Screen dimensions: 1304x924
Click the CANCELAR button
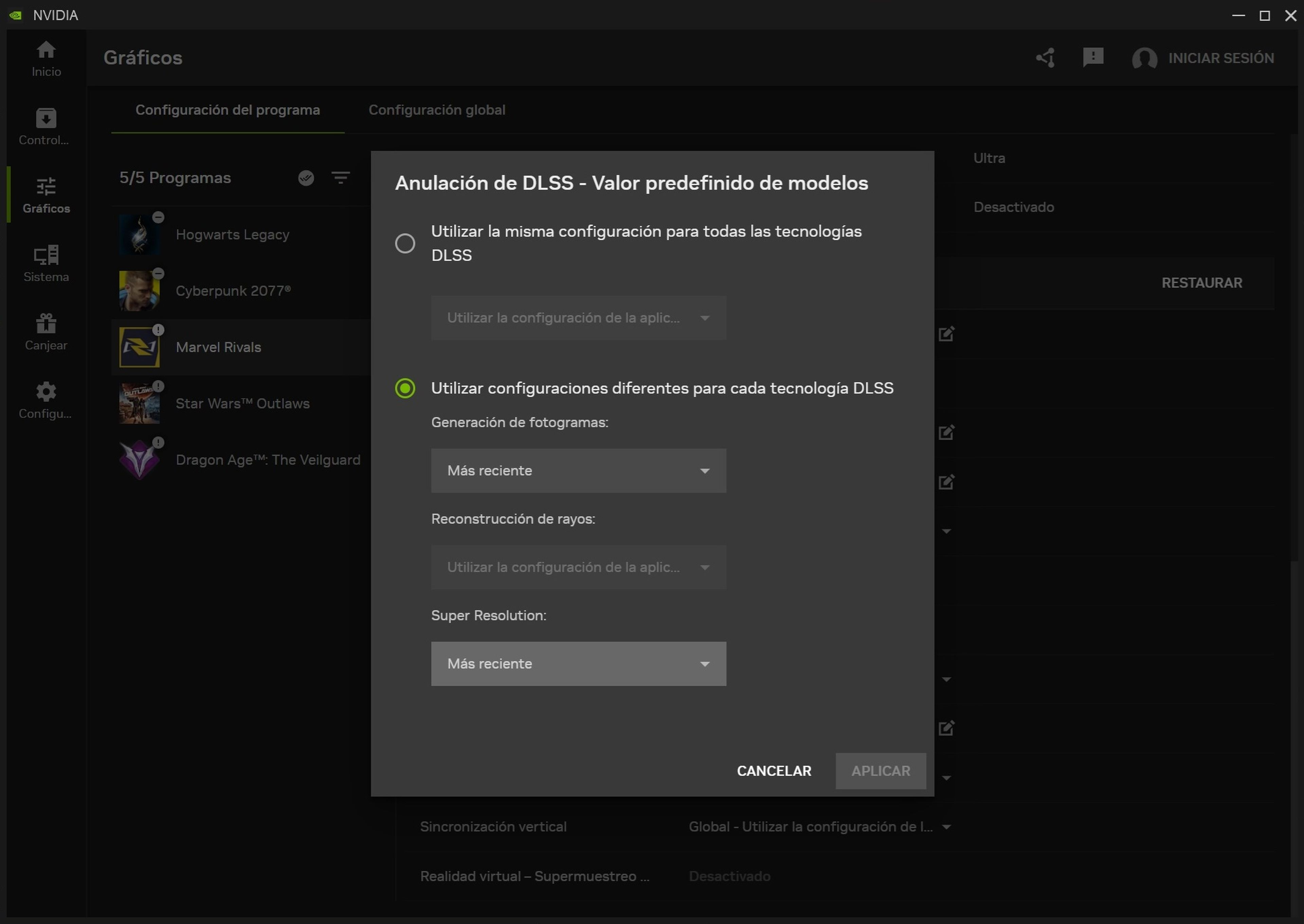(x=774, y=771)
